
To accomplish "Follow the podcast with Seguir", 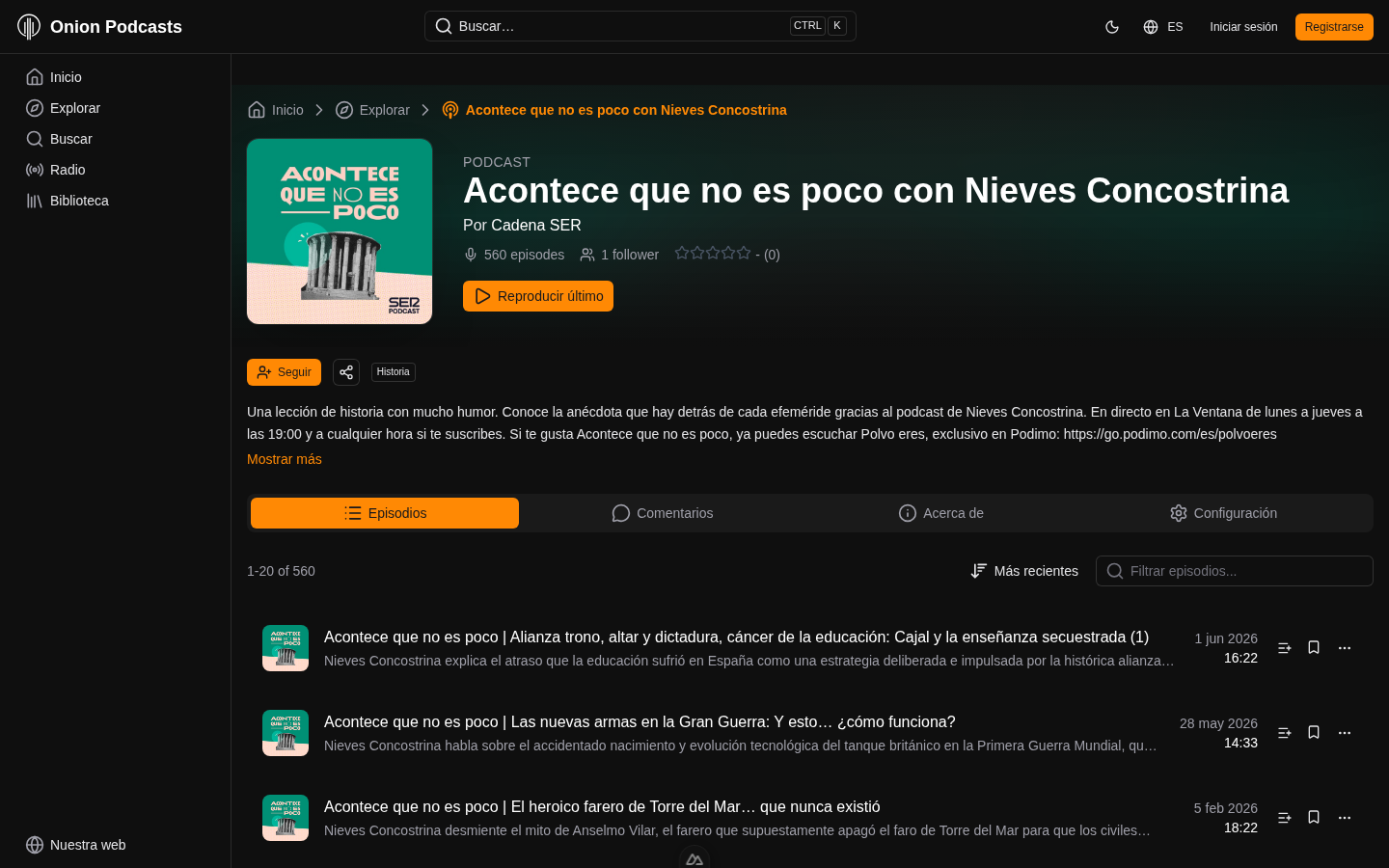I will pos(284,372).
